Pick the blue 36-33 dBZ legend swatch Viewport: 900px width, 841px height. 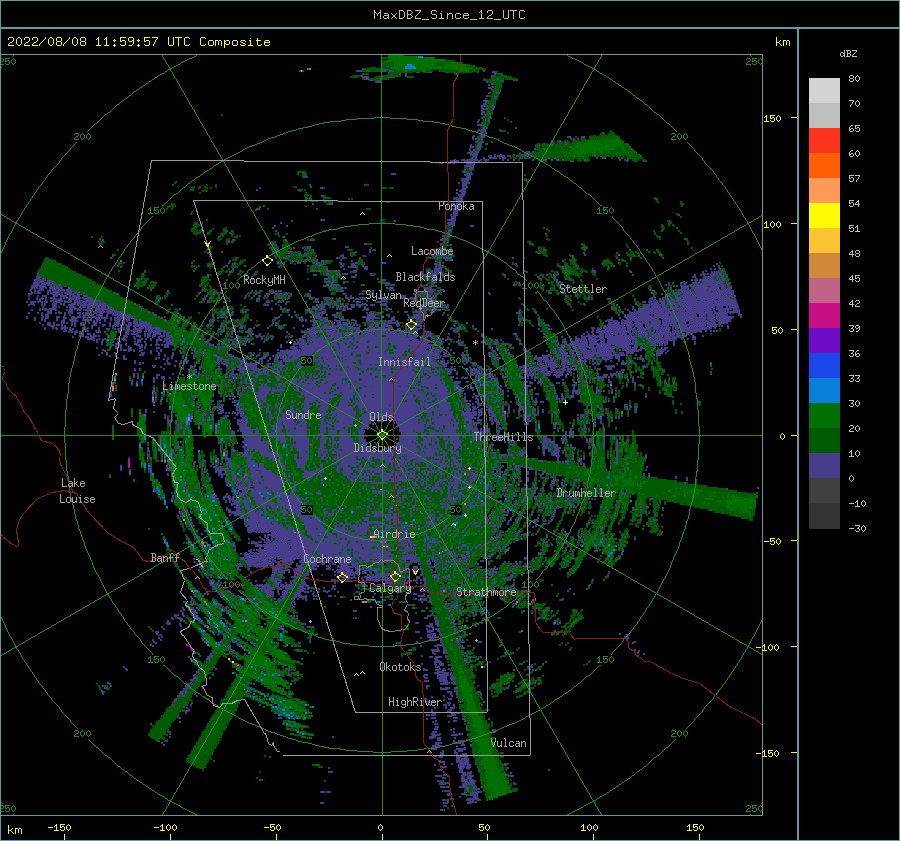coord(824,366)
